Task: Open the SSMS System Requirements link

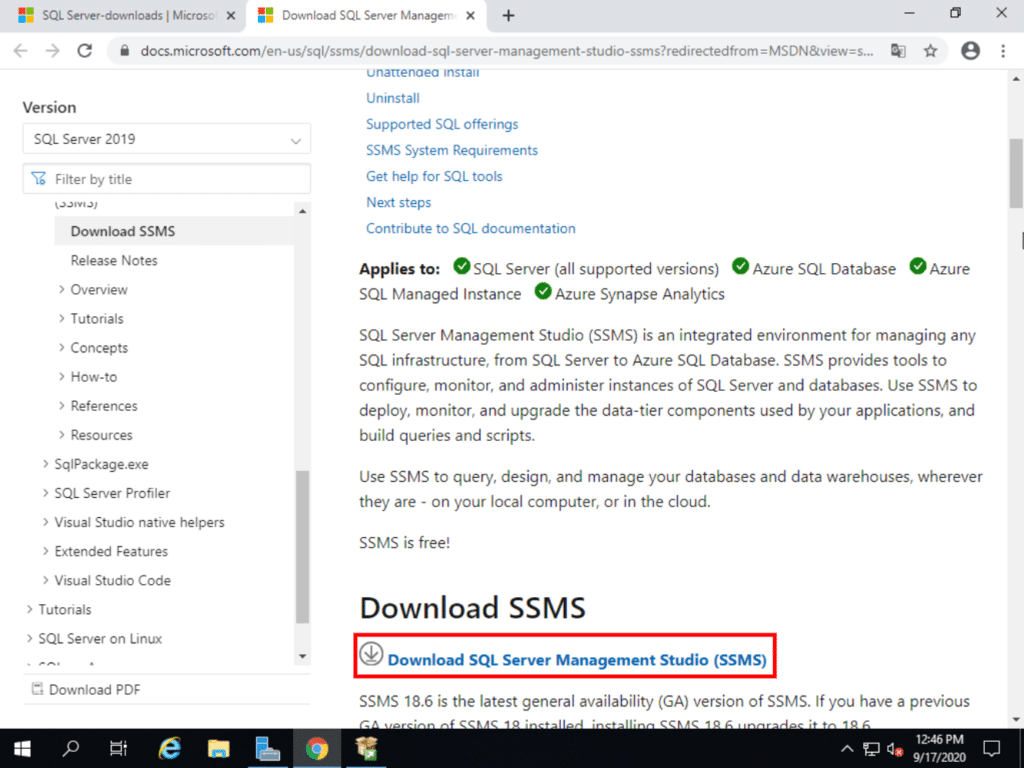Action: pyautogui.click(x=452, y=149)
